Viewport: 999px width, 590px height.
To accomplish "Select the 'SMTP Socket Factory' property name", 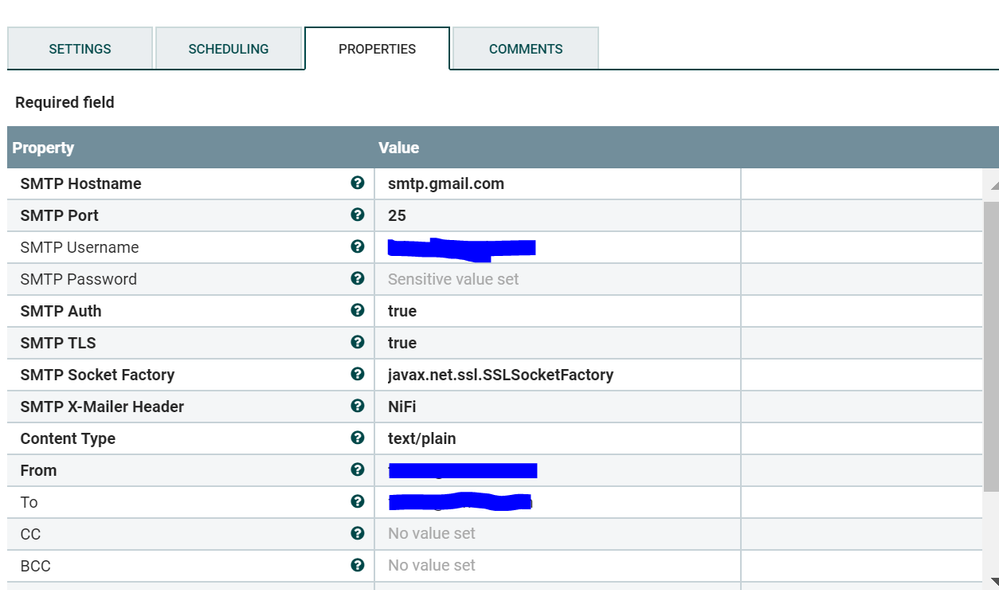I will [x=97, y=375].
